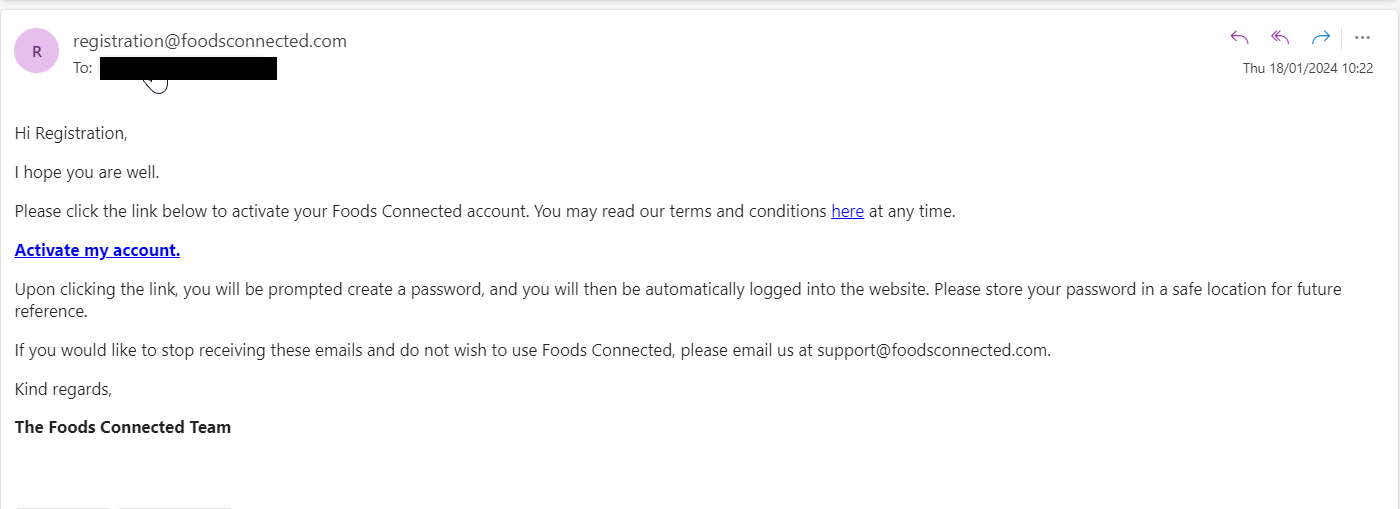Click the sentence starting 'Please store your password'

[1150, 290]
